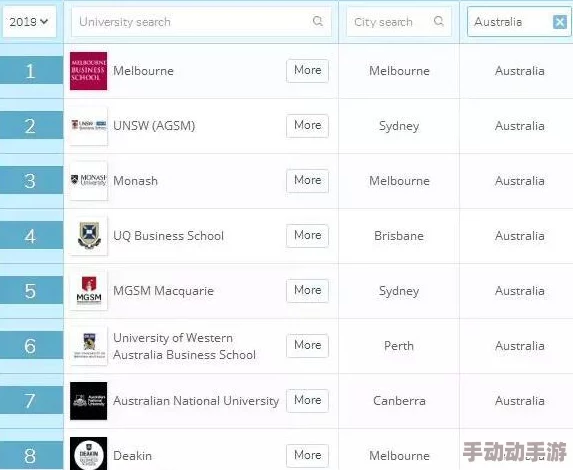Click the city Perth
The image size is (573, 470).
(399, 346)
